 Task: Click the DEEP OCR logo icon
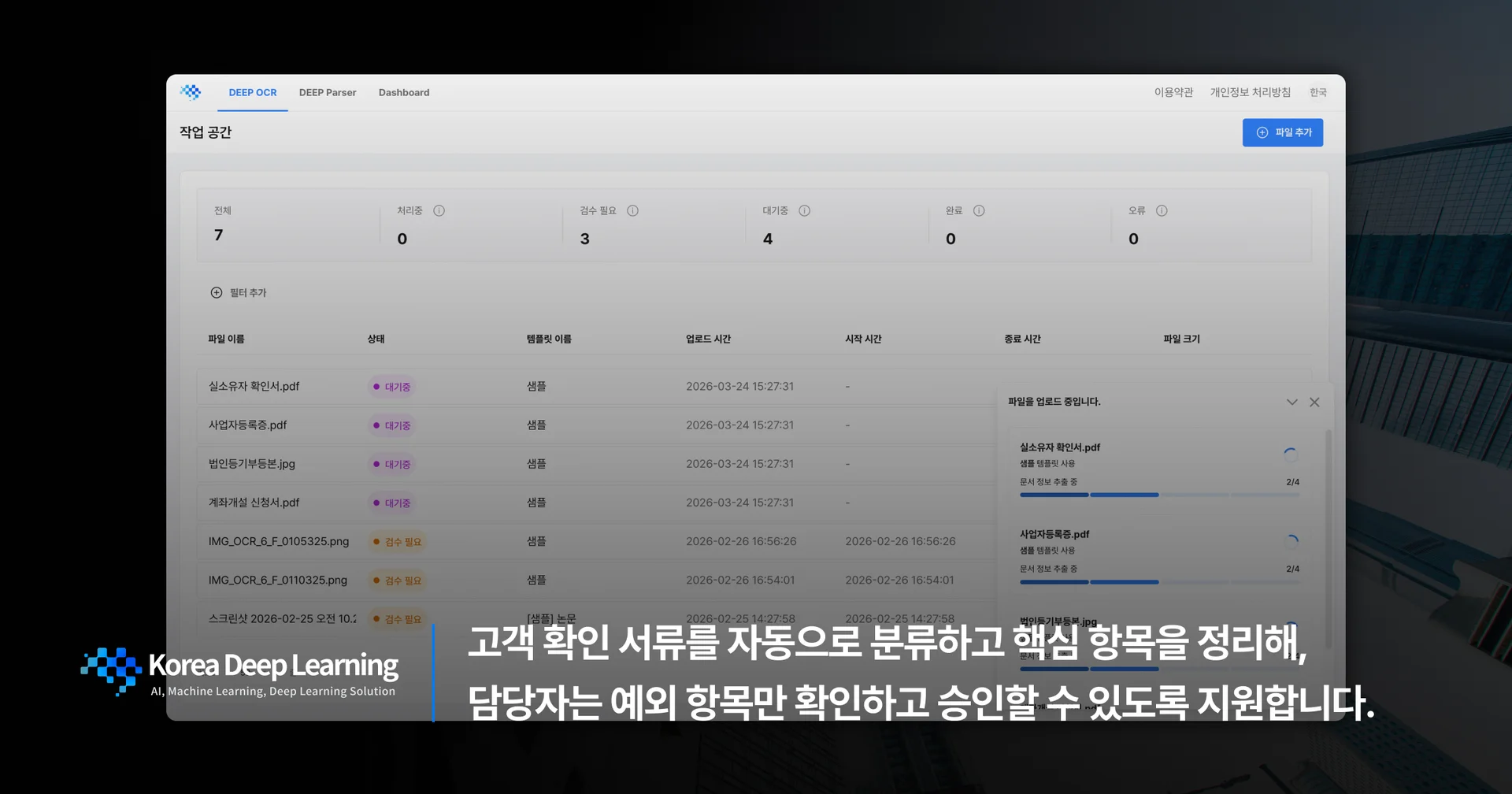191,92
